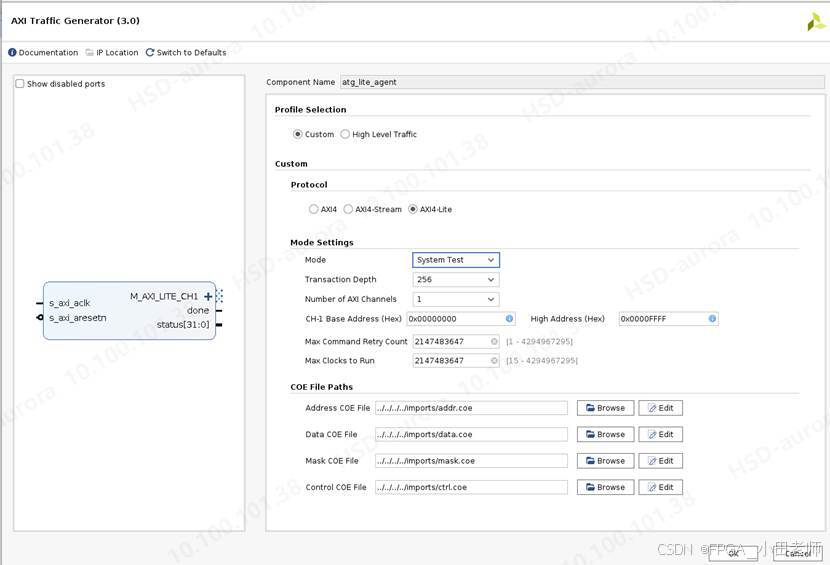Viewport: 830px width, 565px height.
Task: Browse for Mask COE File
Action: 605,461
